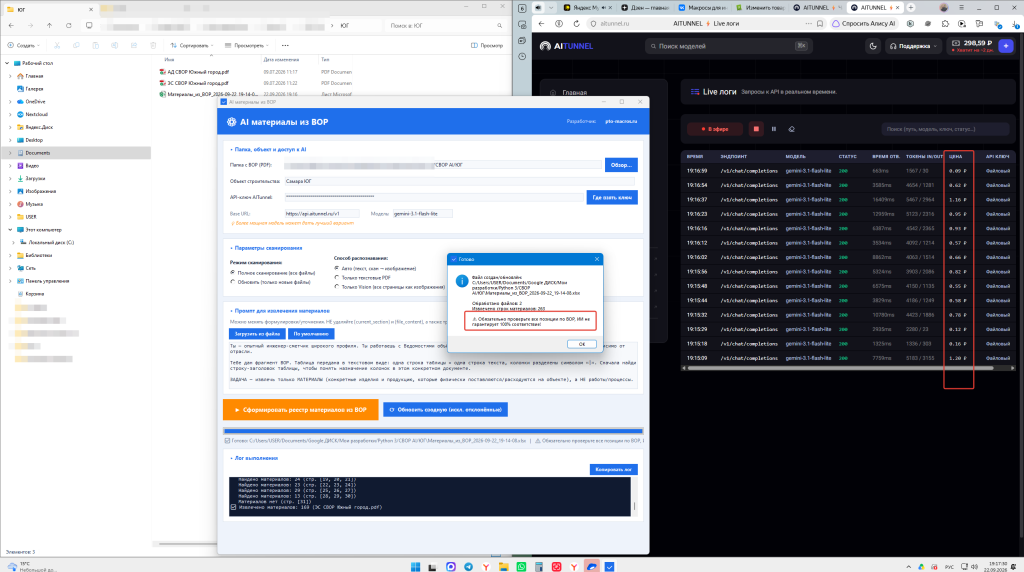Select Обновить (только новые файлы)
This screenshot has width=1024, height=572.
270,282
